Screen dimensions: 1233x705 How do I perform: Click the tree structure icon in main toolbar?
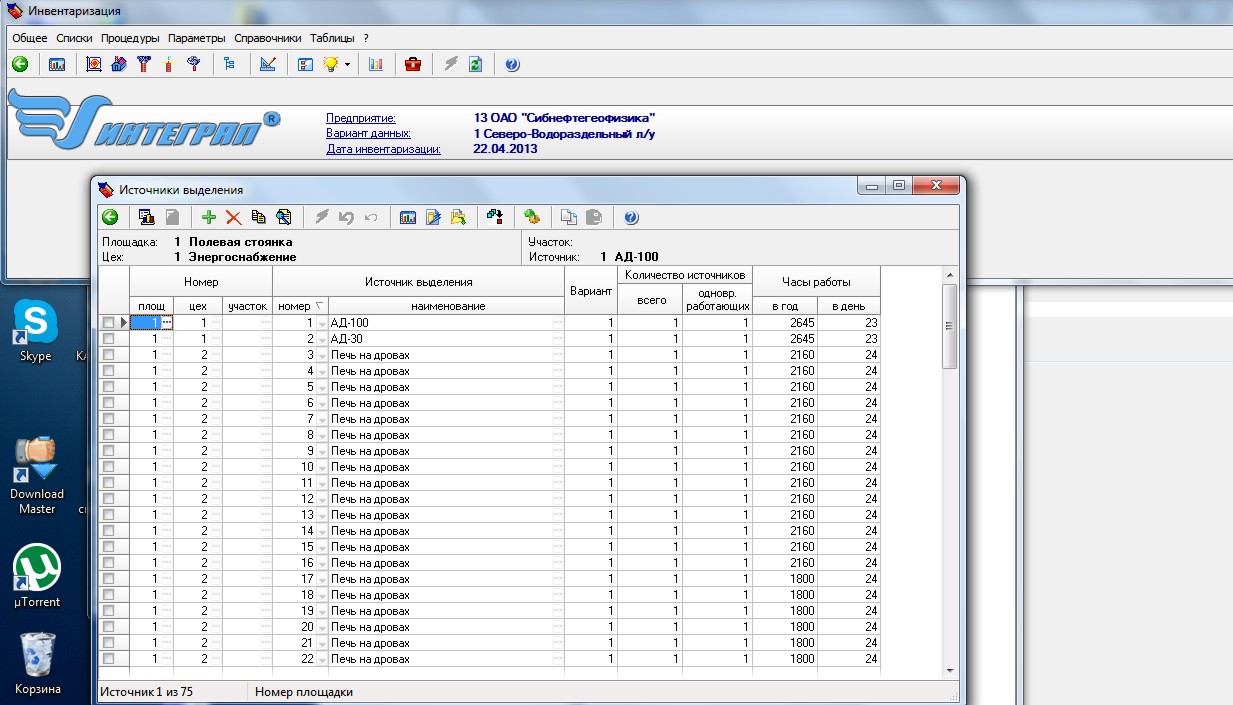(230, 65)
